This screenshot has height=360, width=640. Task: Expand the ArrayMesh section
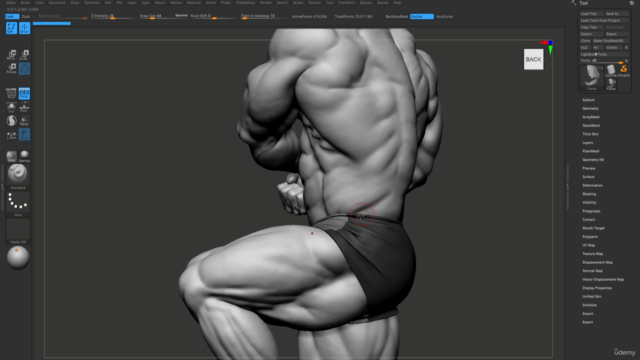[591, 117]
